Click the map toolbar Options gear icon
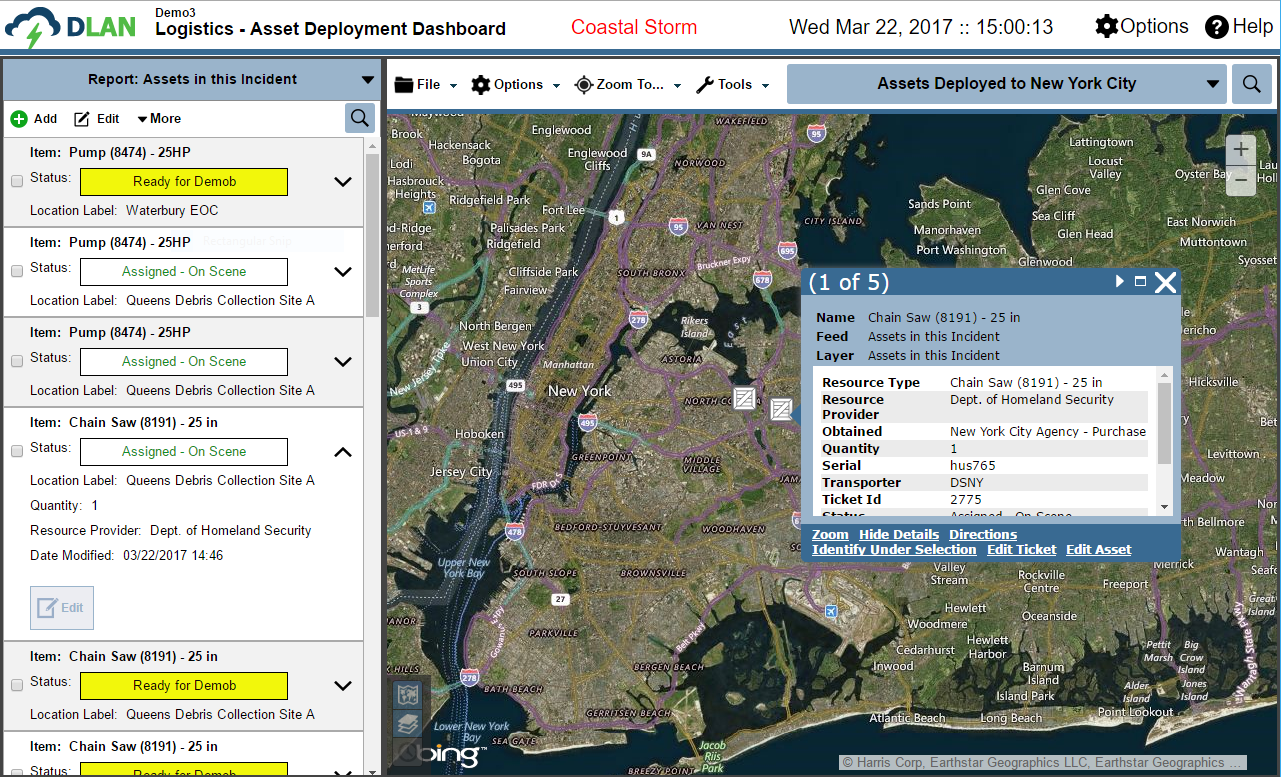 coord(481,85)
